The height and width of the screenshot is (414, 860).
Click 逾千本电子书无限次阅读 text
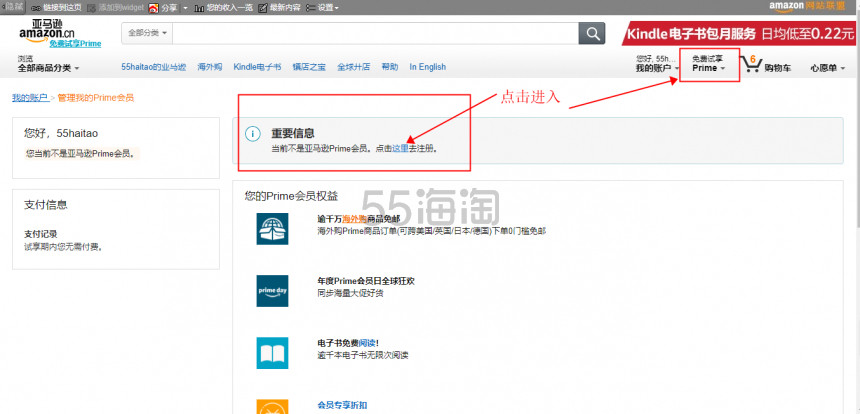pos(363,355)
